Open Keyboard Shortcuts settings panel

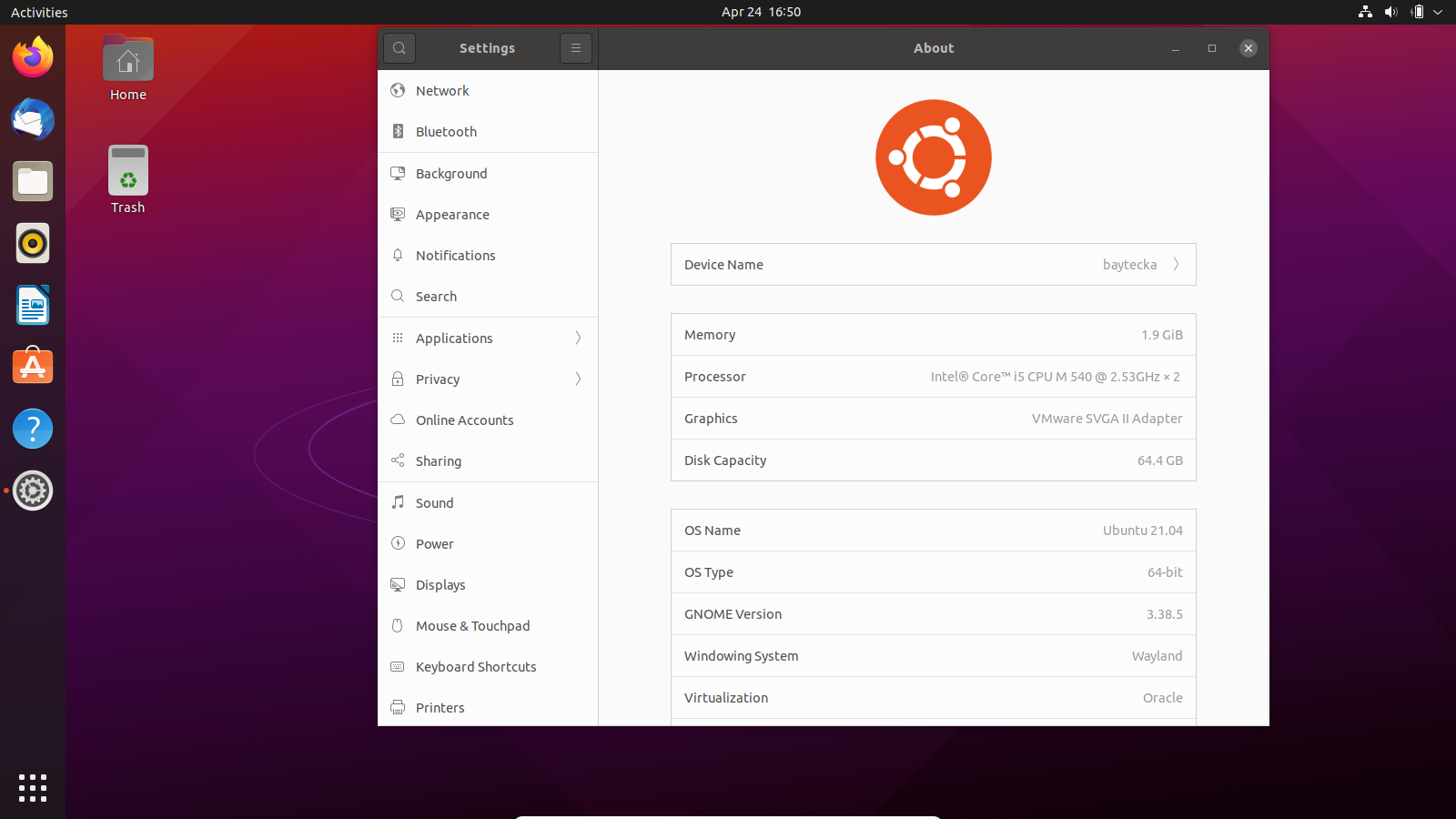pos(488,667)
